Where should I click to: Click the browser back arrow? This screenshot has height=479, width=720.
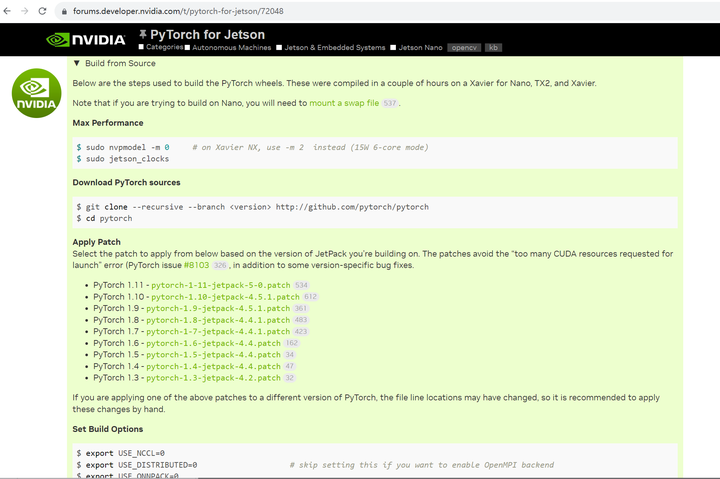(7, 11)
